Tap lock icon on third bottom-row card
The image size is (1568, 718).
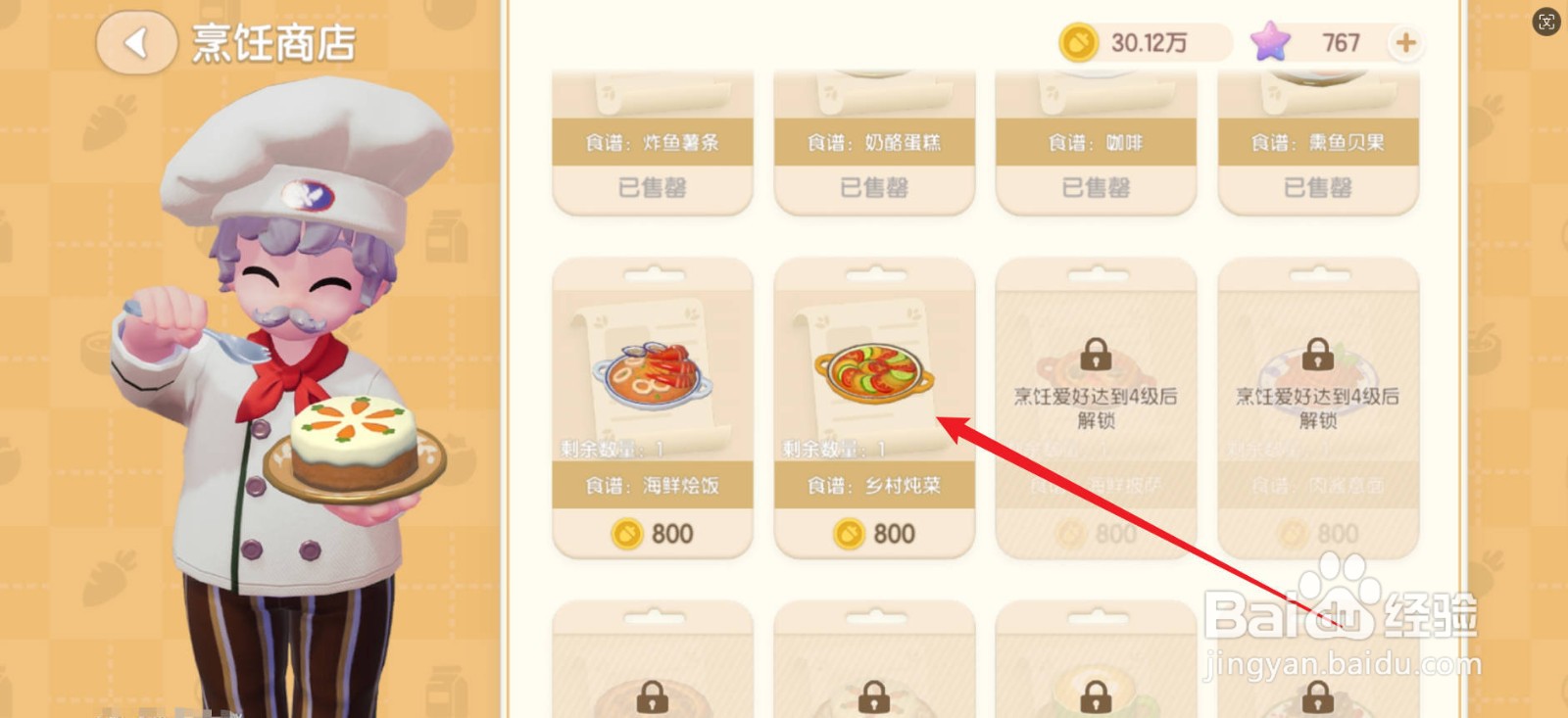(1096, 697)
